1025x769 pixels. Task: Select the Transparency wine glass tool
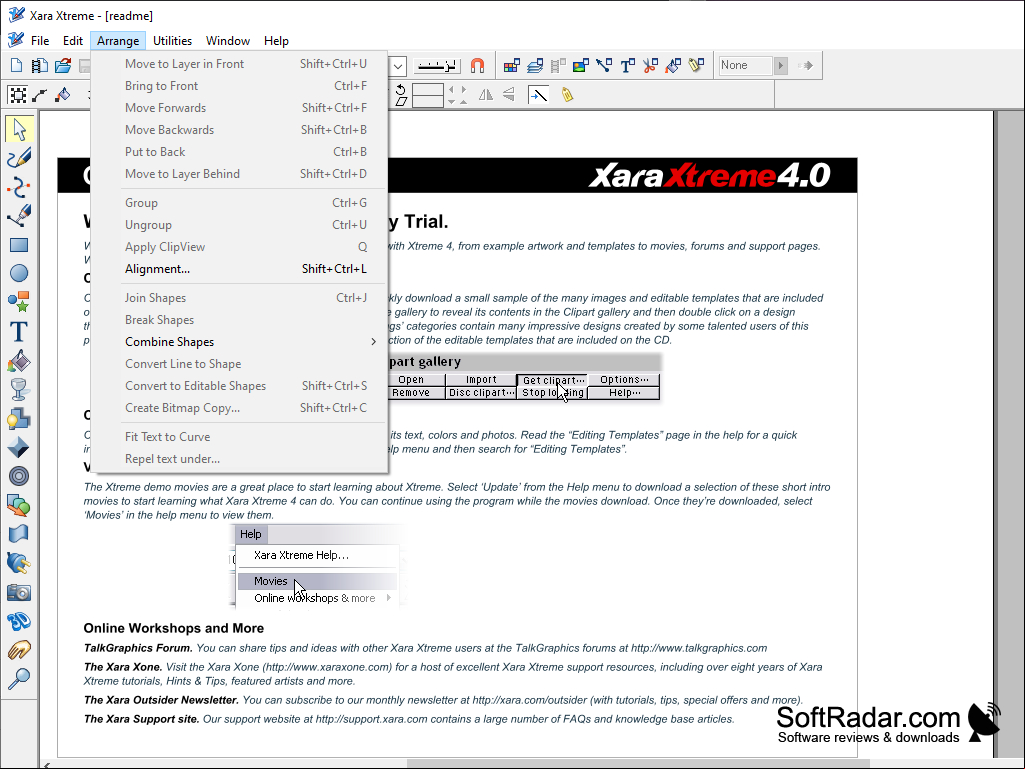(19, 389)
